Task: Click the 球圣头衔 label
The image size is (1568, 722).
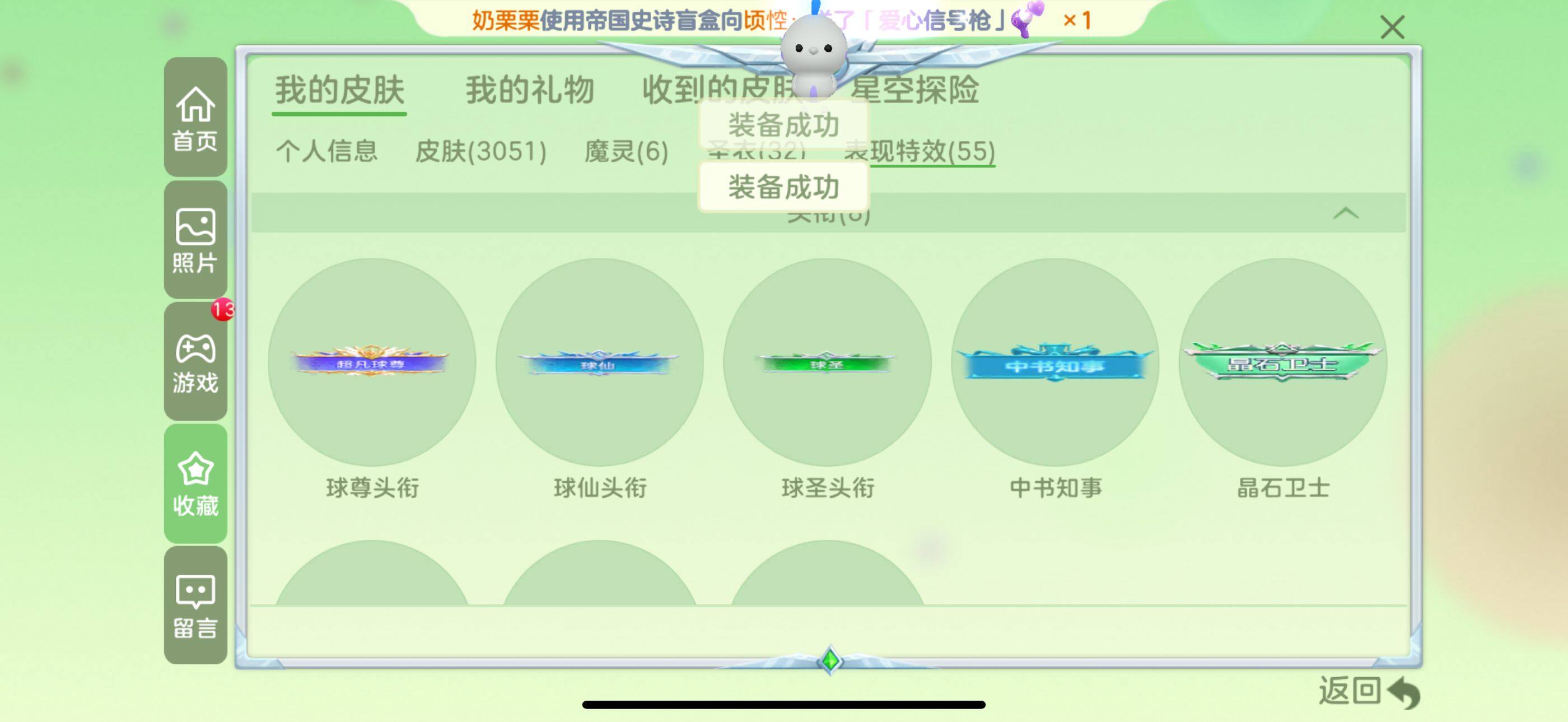Action: (x=827, y=488)
